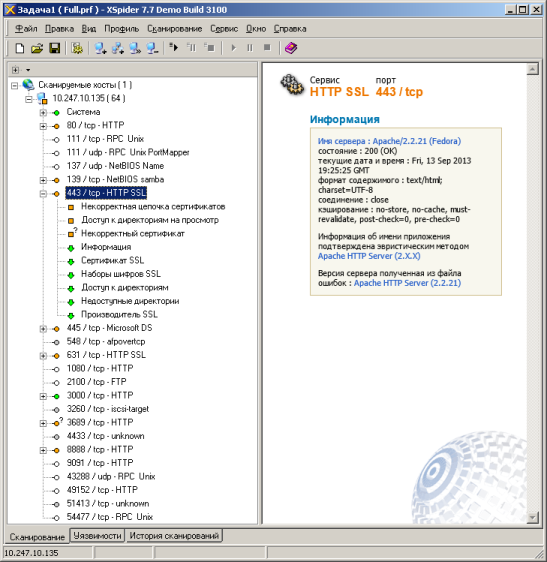
Task: Open file using the folder toolbar icon
Action: click(37, 48)
